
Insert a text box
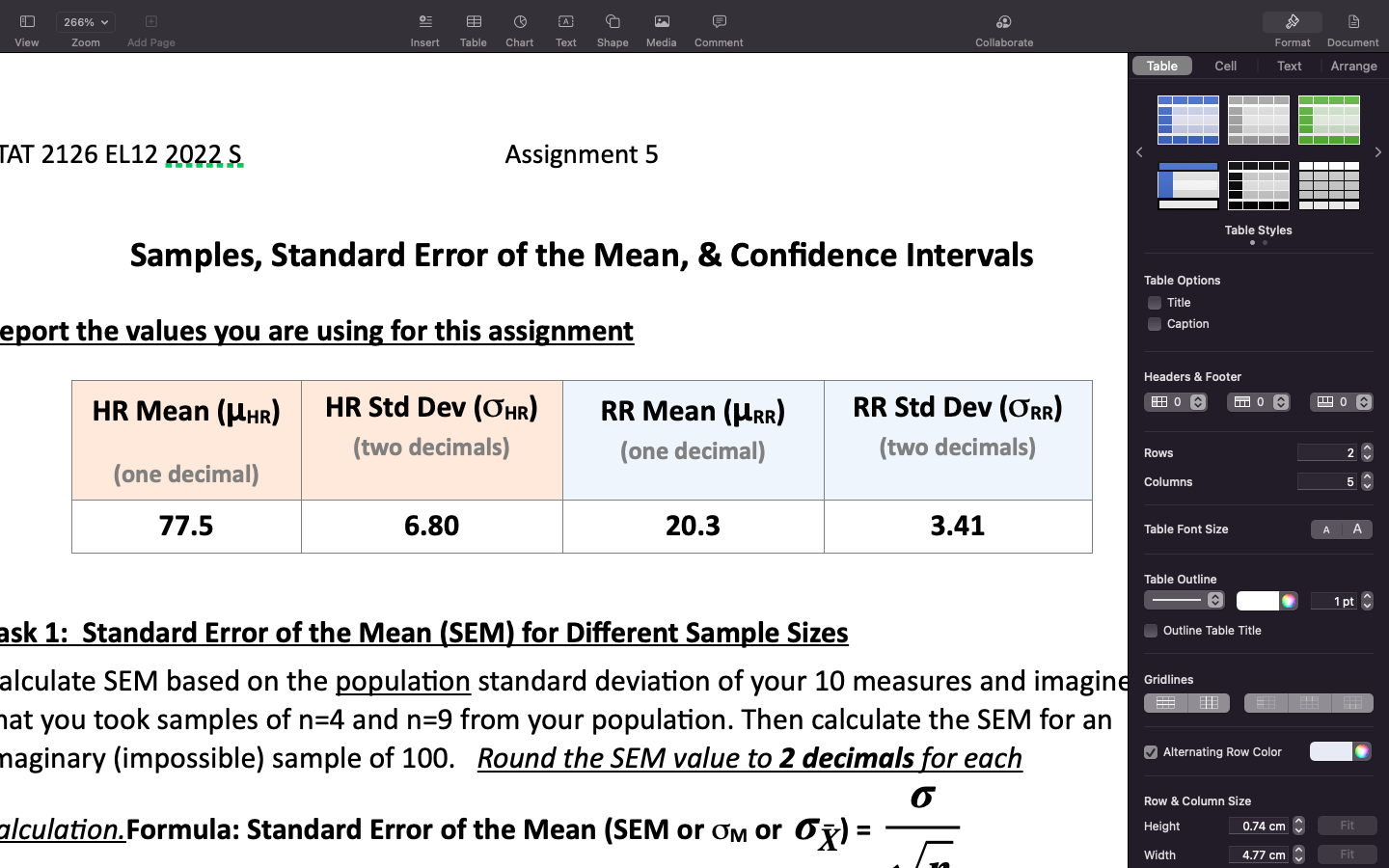click(x=565, y=27)
